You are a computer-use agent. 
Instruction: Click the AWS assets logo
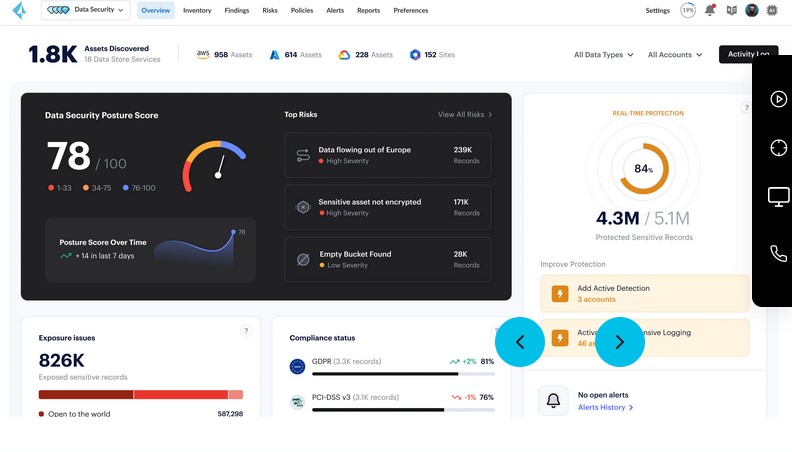(x=203, y=55)
